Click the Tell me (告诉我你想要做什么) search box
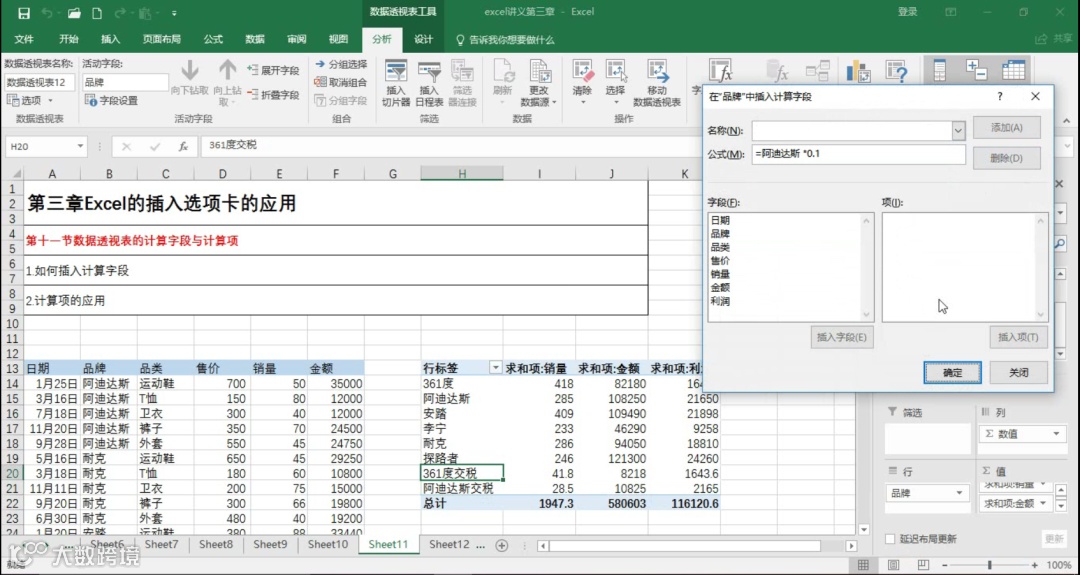Image resolution: width=1080 pixels, height=575 pixels. click(x=506, y=40)
